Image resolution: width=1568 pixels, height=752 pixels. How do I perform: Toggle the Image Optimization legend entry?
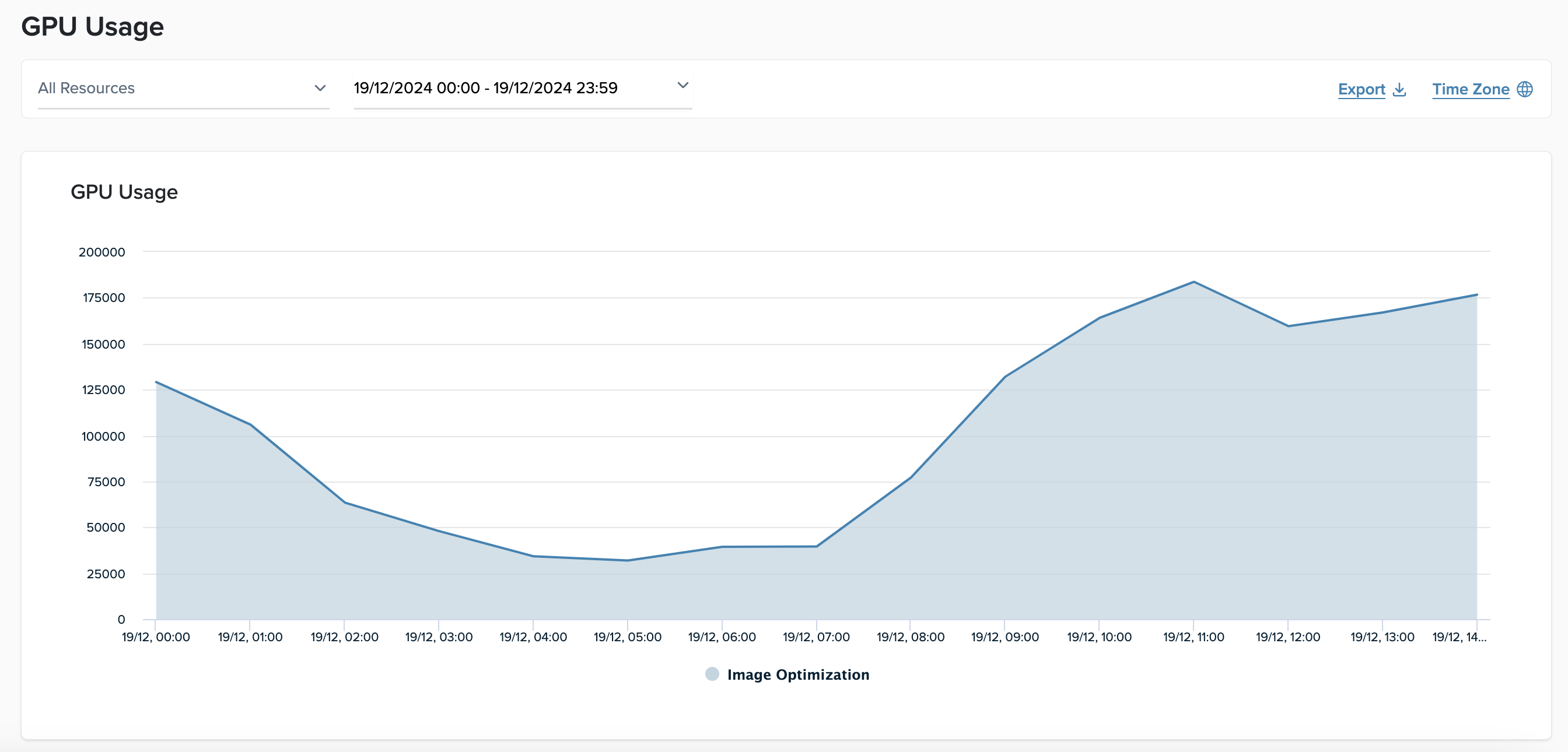(798, 674)
